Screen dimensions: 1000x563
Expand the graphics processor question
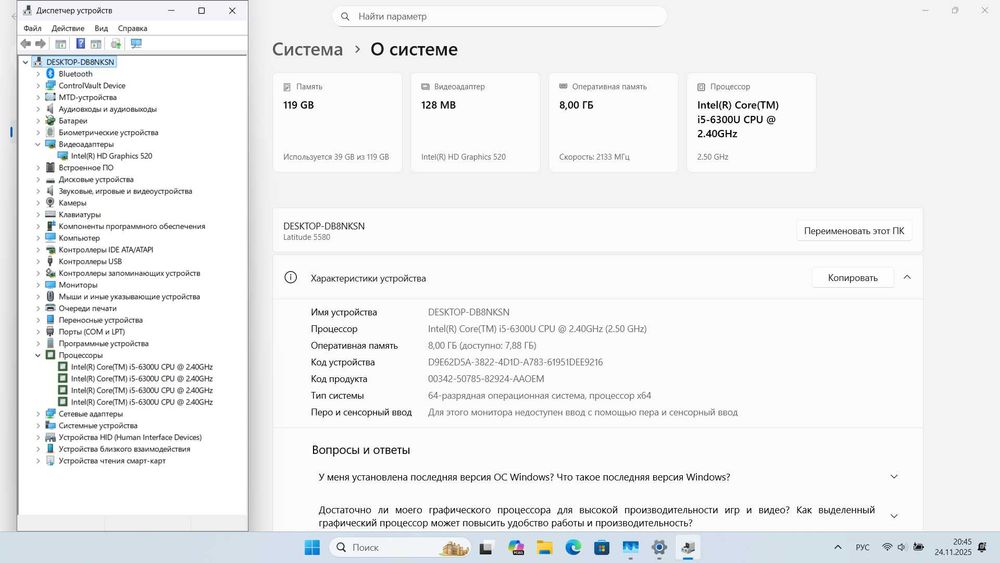(x=894, y=516)
